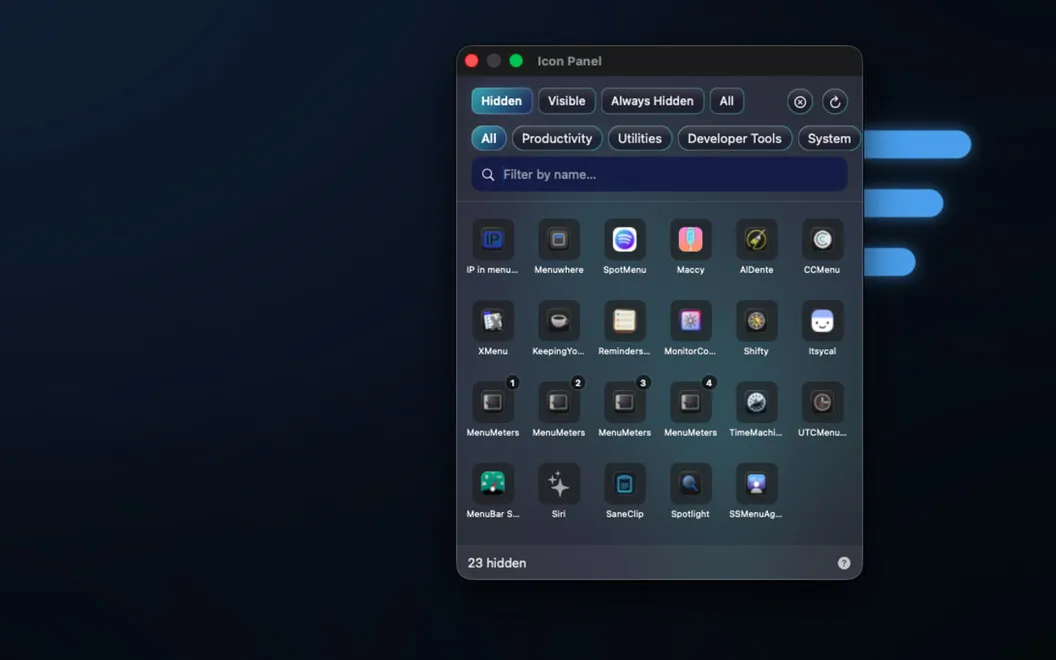
Task: Click the SSMenuAgent icon
Action: pyautogui.click(x=756, y=484)
